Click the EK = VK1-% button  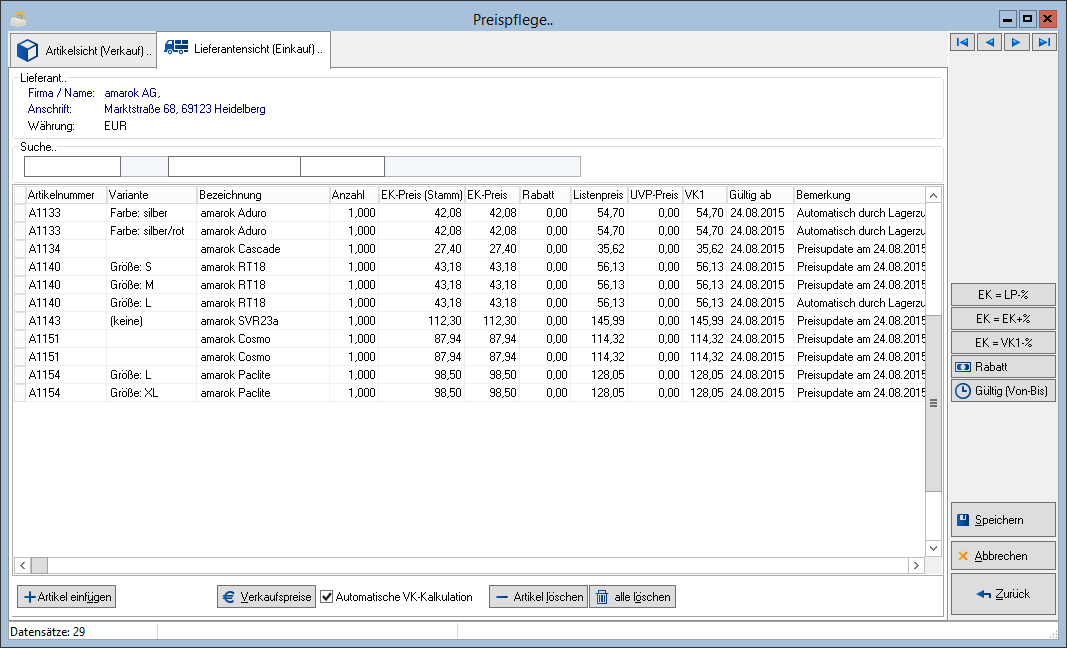coord(1003,342)
